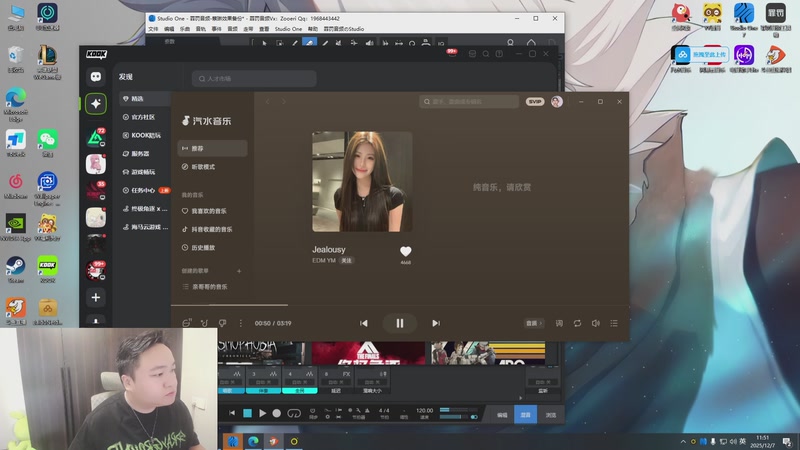Viewport: 800px width, 450px height.
Task: Toggle the repeat mode in music player
Action: point(577,323)
